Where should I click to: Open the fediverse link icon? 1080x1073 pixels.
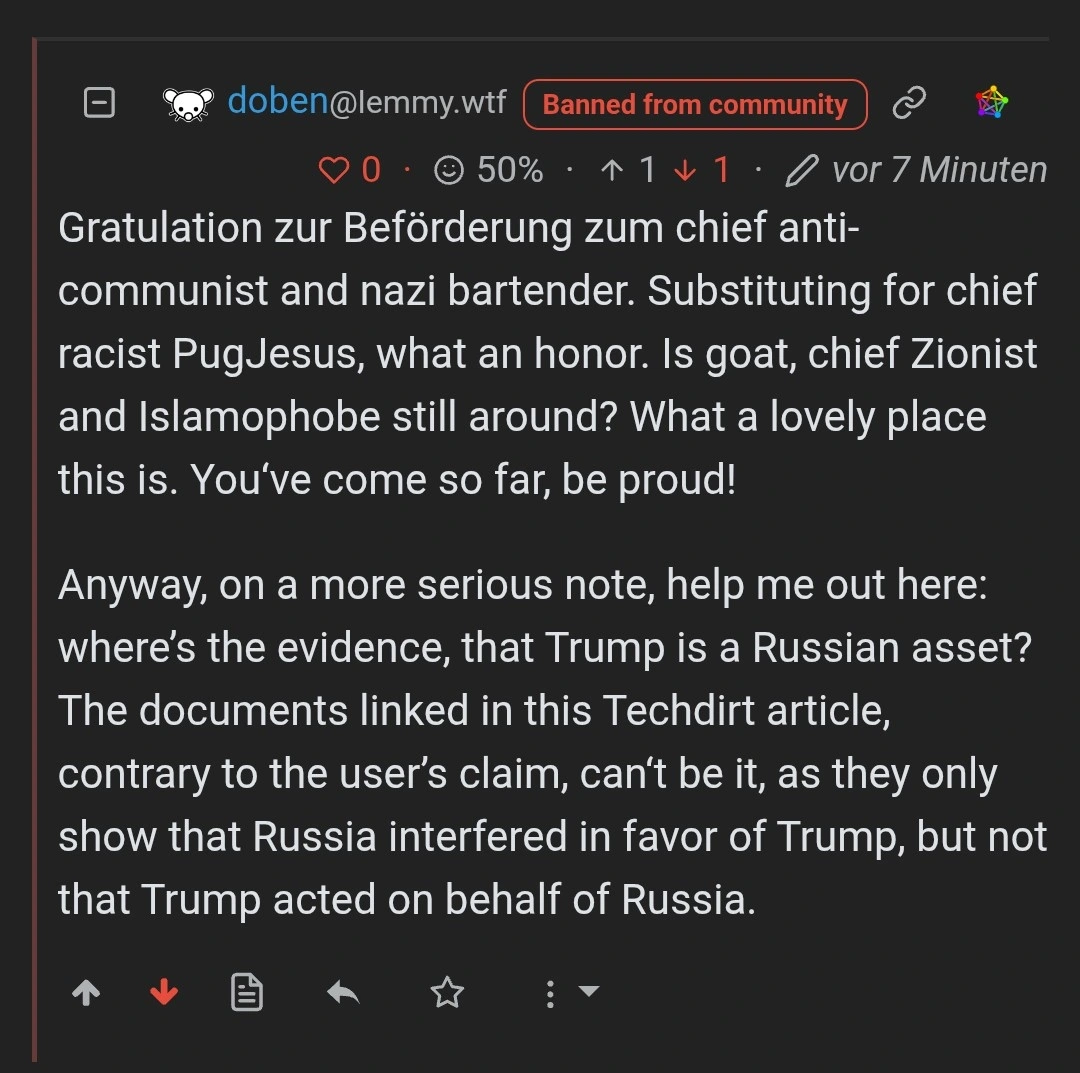991,103
